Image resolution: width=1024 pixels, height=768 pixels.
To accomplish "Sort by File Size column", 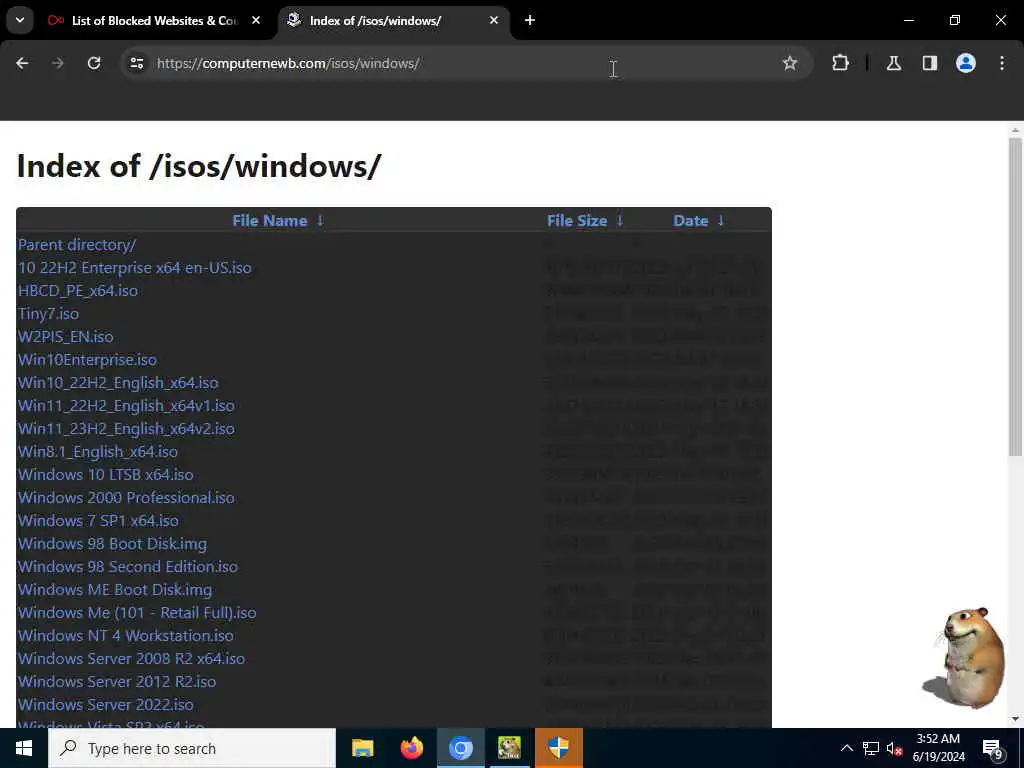I will pyautogui.click(x=577, y=221).
